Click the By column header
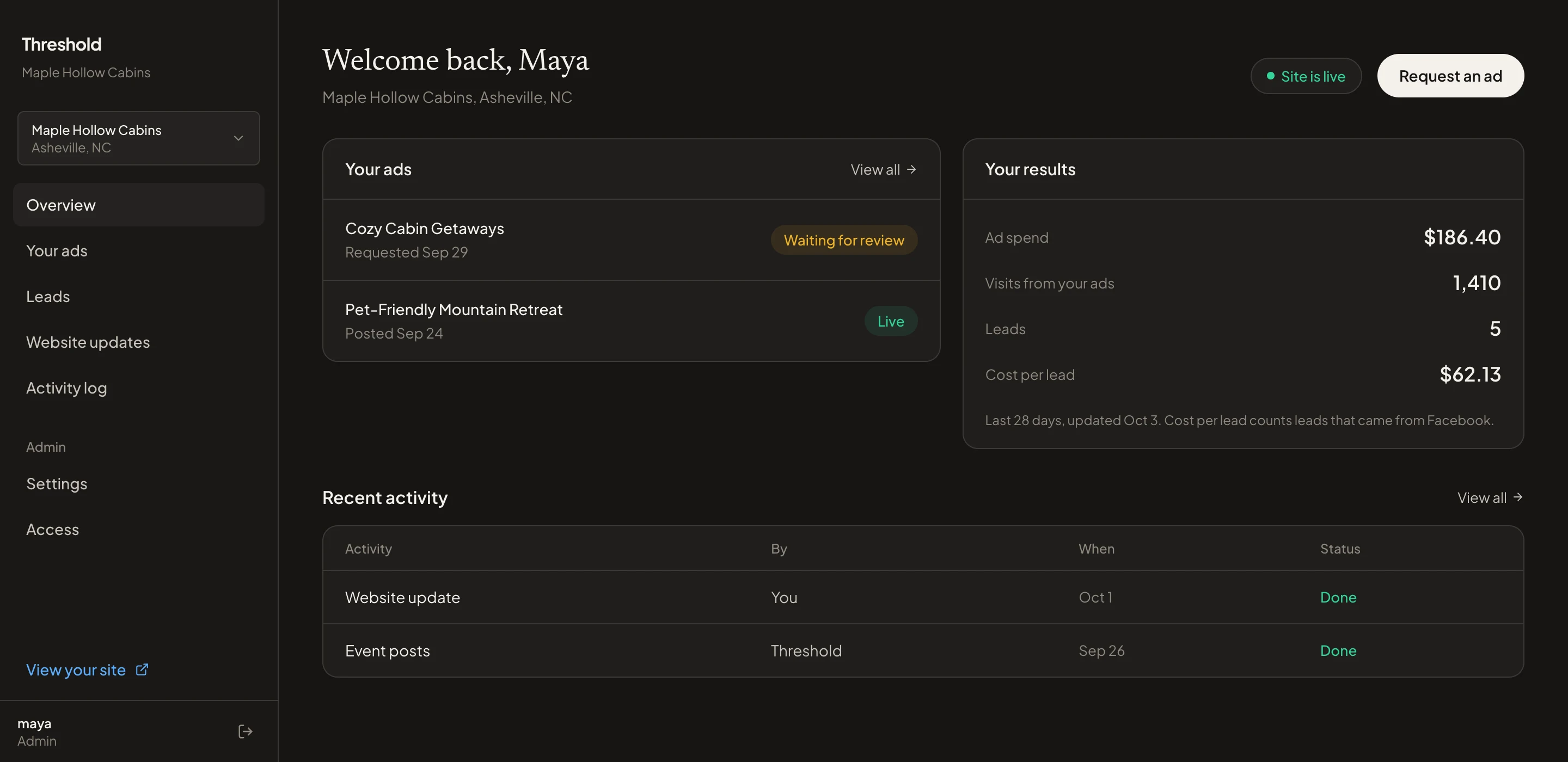Image resolution: width=1568 pixels, height=762 pixels. 779,549
